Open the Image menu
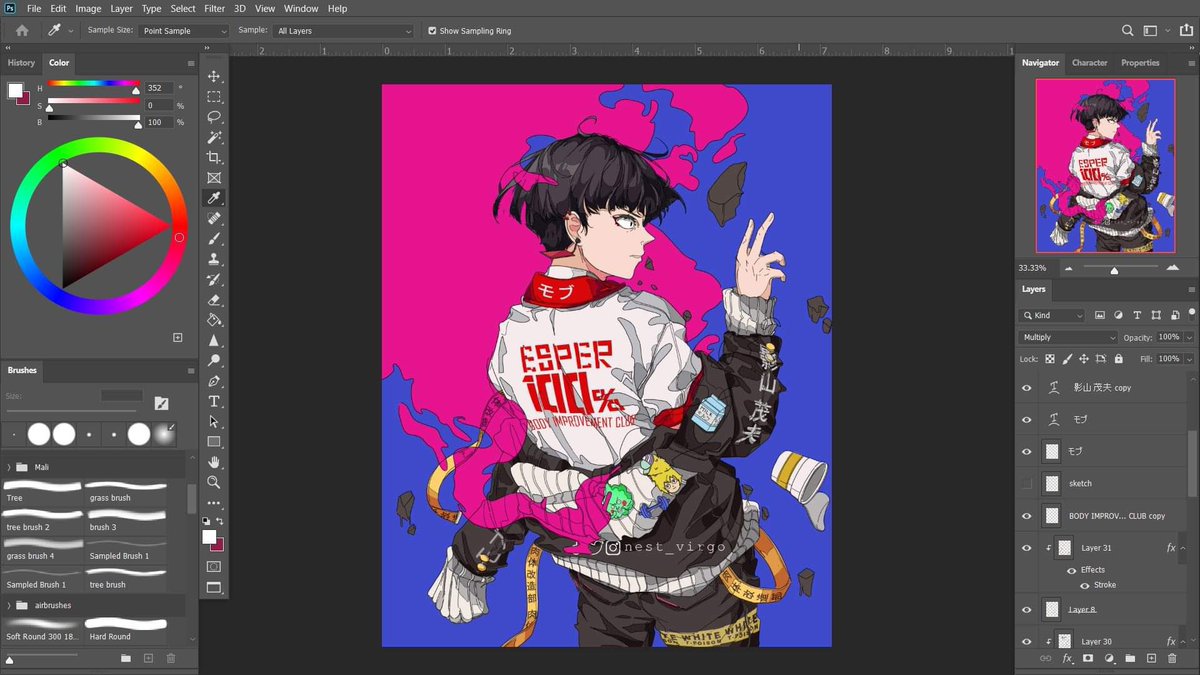The width and height of the screenshot is (1200, 675). pyautogui.click(x=88, y=8)
